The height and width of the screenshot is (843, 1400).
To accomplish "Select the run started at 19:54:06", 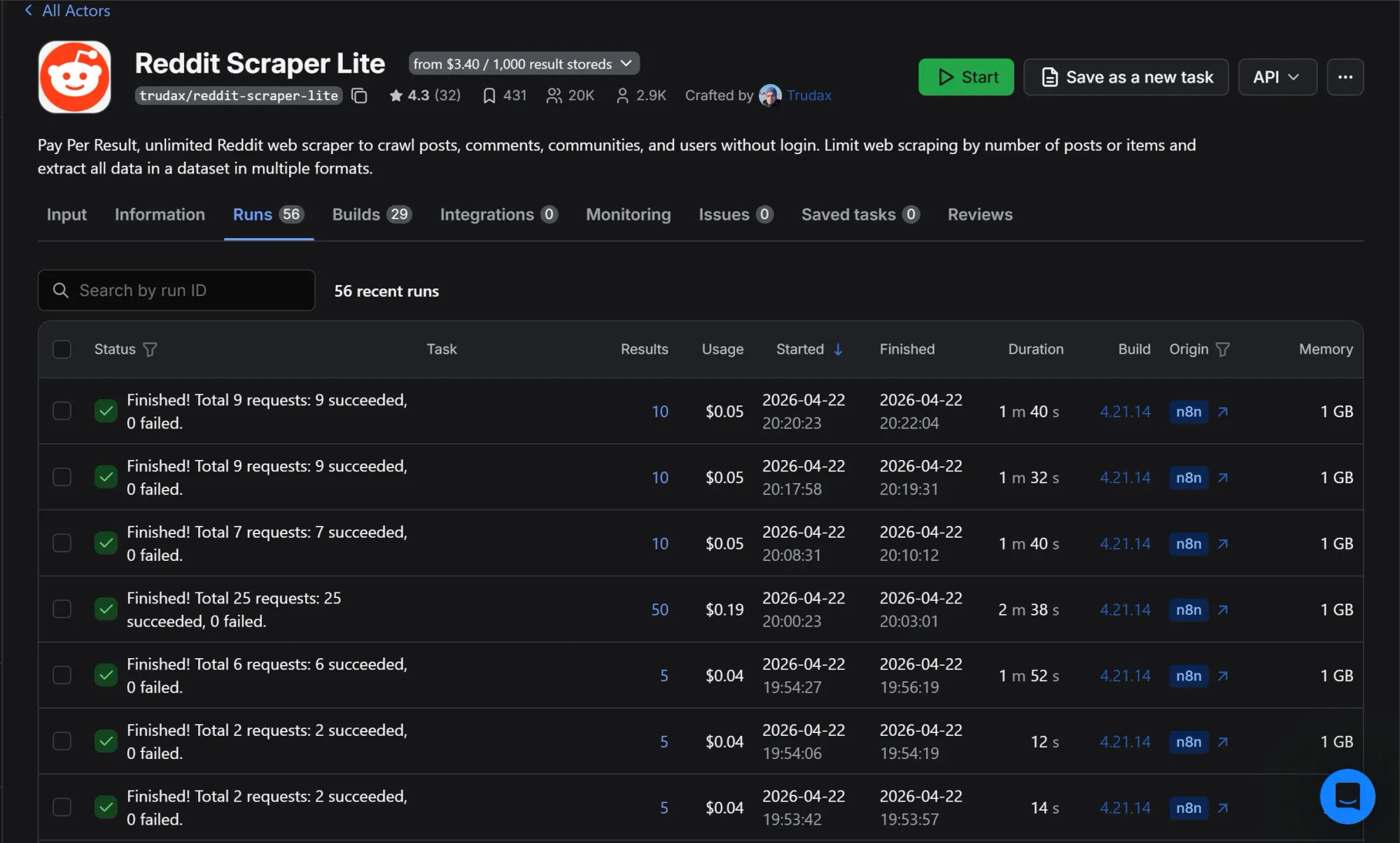I will point(62,741).
